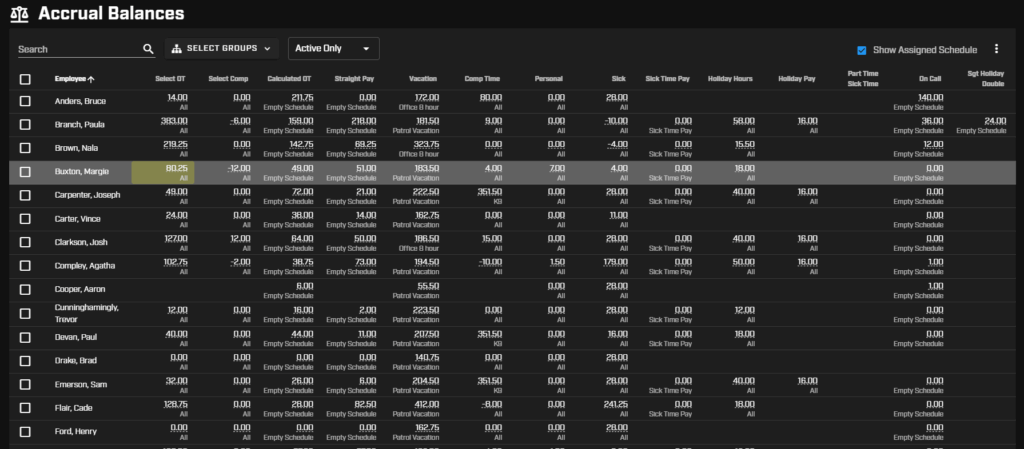Image resolution: width=1024 pixels, height=449 pixels.
Task: Select the Carter, Vince row checkbox
Action: (25, 219)
